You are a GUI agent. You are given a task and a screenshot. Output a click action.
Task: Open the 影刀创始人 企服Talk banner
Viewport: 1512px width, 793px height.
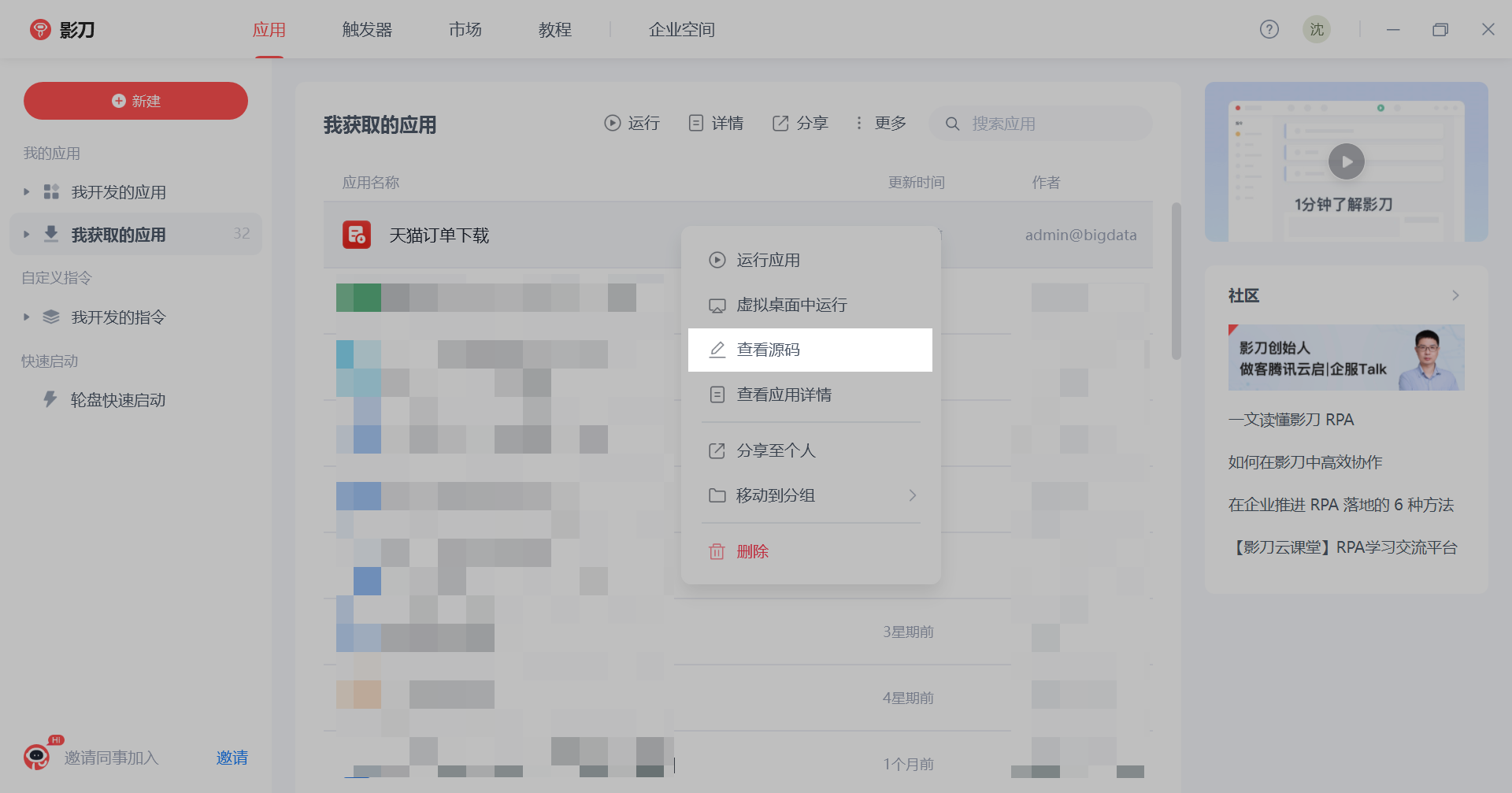pos(1347,358)
